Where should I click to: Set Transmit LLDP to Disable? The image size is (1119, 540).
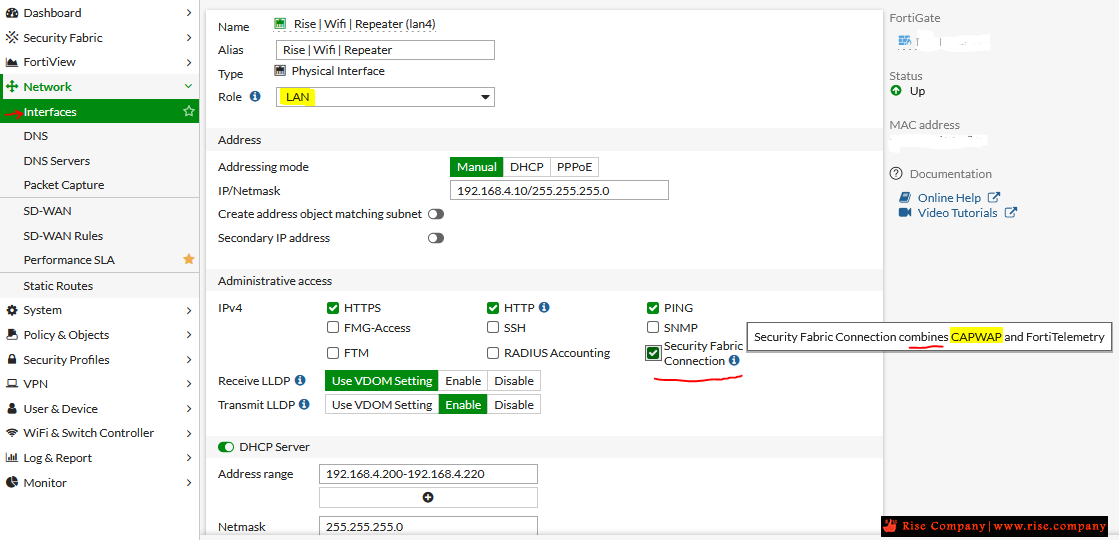click(514, 404)
